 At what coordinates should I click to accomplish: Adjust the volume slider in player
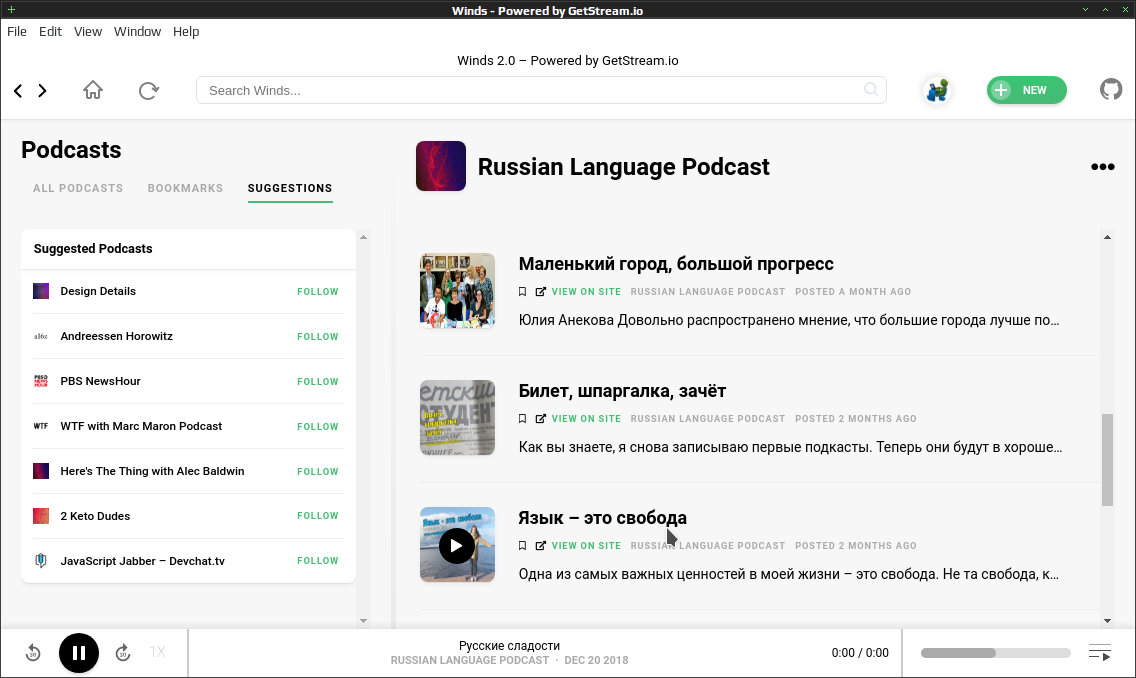(995, 653)
